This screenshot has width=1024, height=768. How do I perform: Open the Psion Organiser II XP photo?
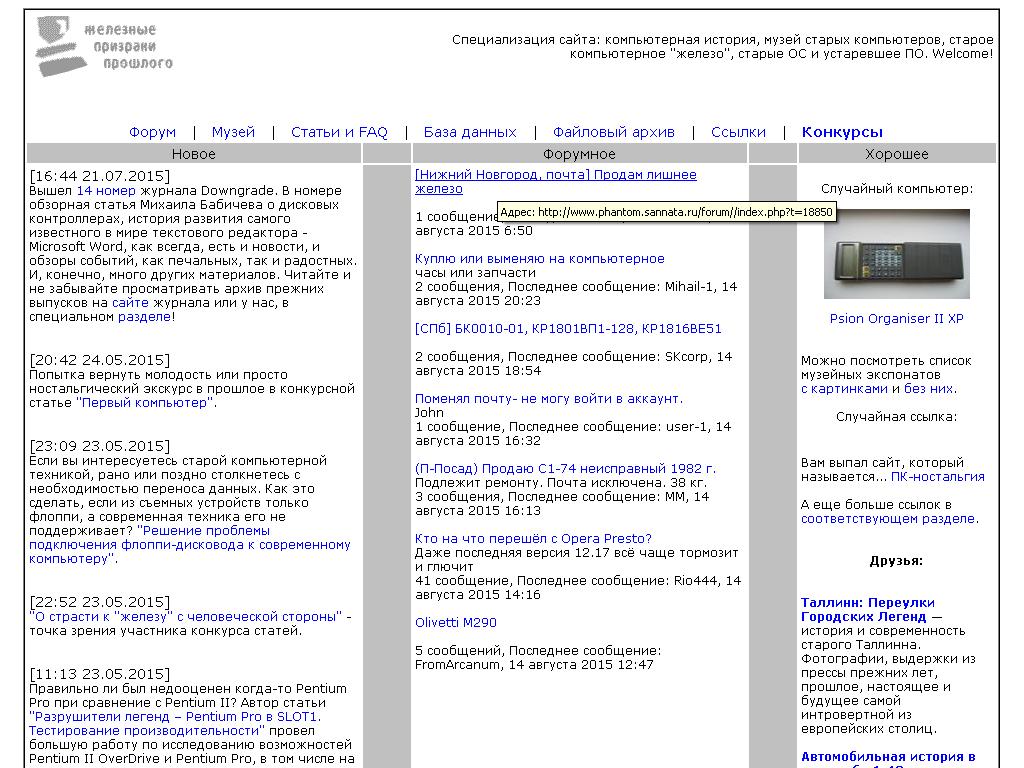[x=896, y=253]
